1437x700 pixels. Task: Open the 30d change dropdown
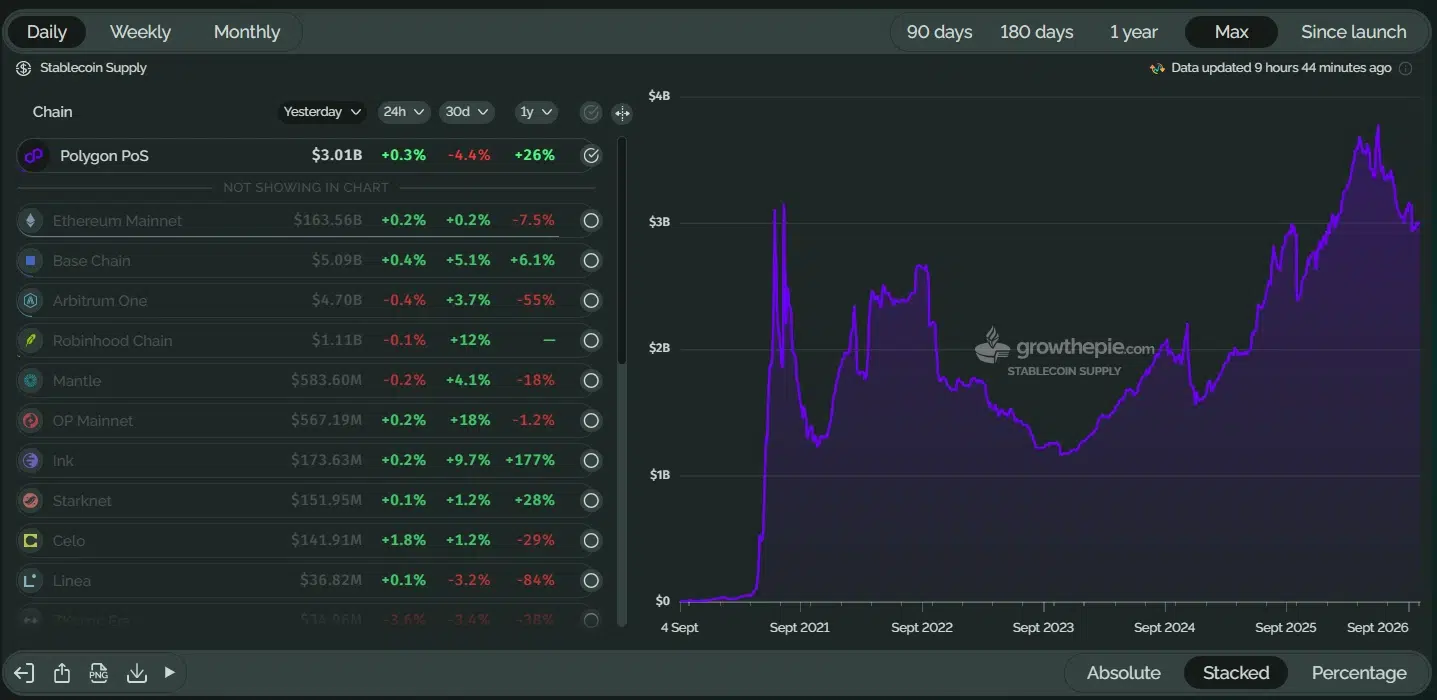click(x=467, y=112)
